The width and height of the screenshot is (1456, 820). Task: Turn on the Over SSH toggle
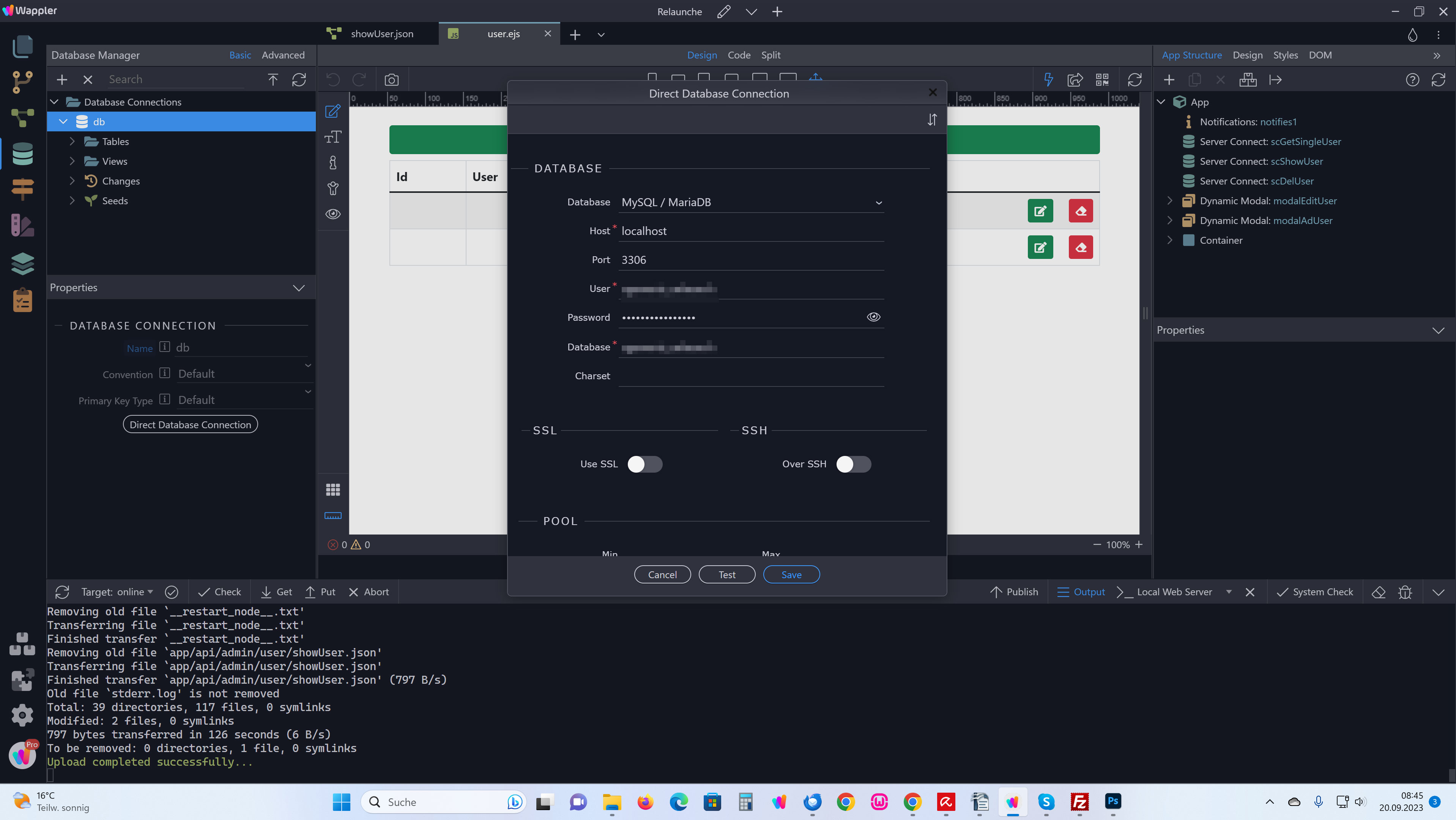(x=853, y=464)
